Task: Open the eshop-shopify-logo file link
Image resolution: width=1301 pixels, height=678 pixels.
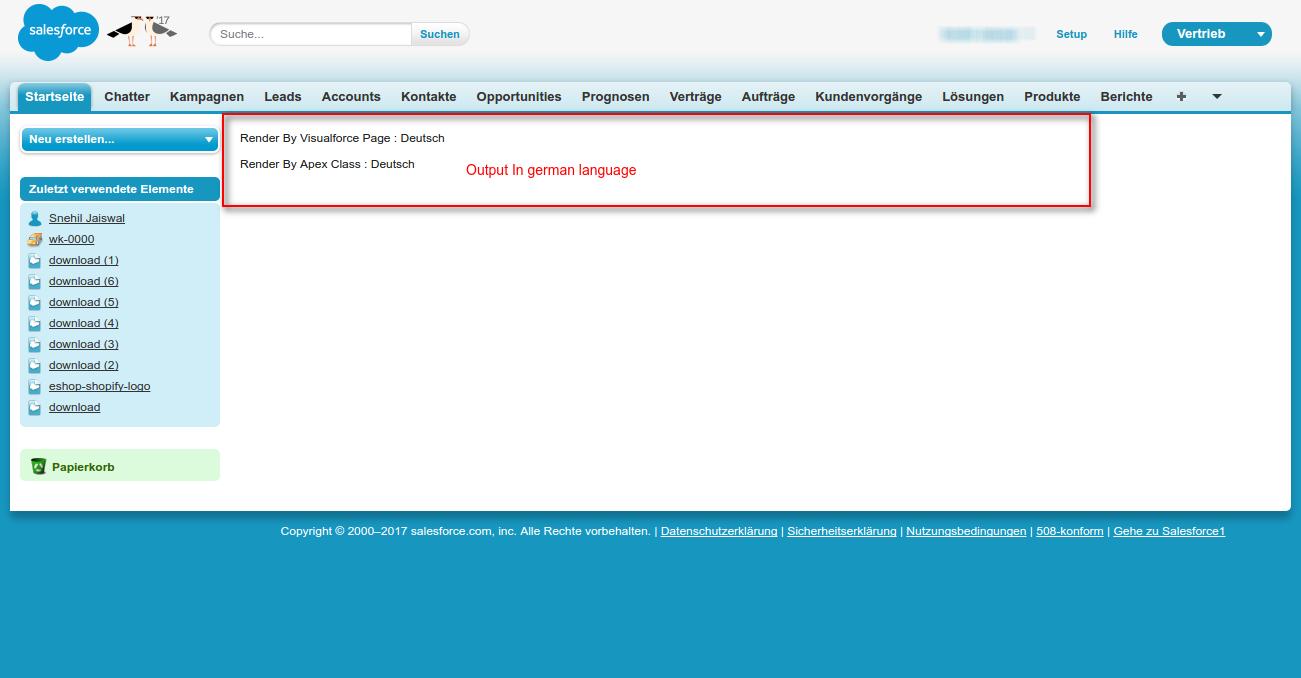Action: [x=100, y=386]
